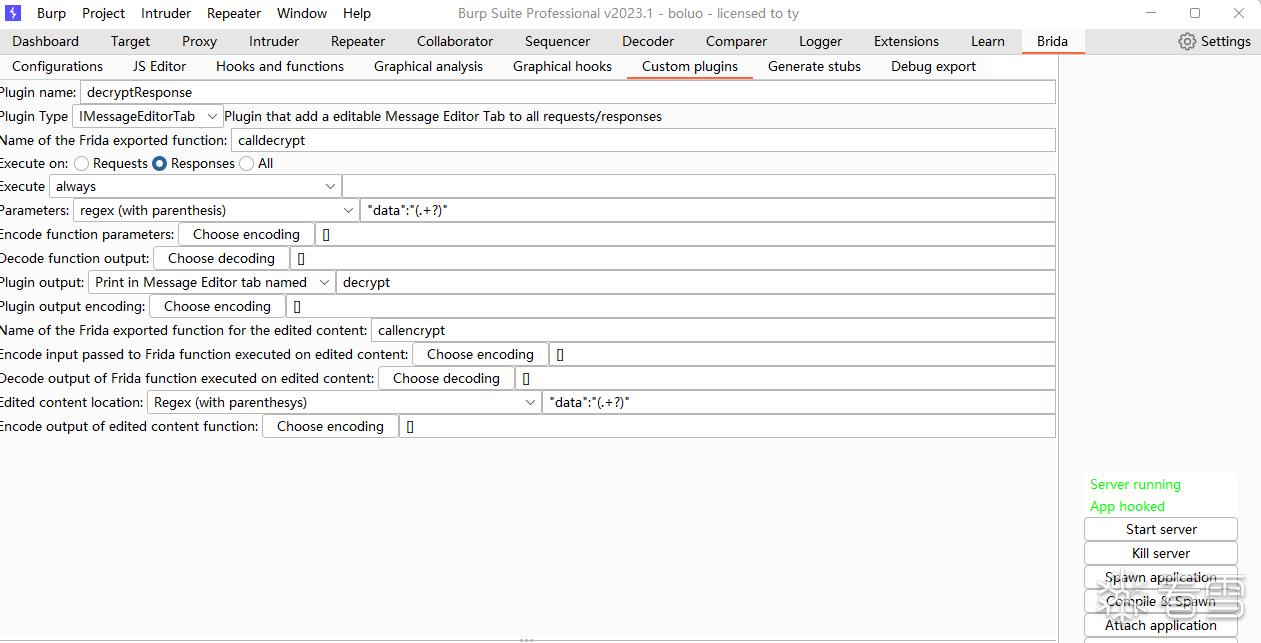The width and height of the screenshot is (1261, 643).
Task: Switch to the Dashboard tab
Action: click(x=46, y=41)
